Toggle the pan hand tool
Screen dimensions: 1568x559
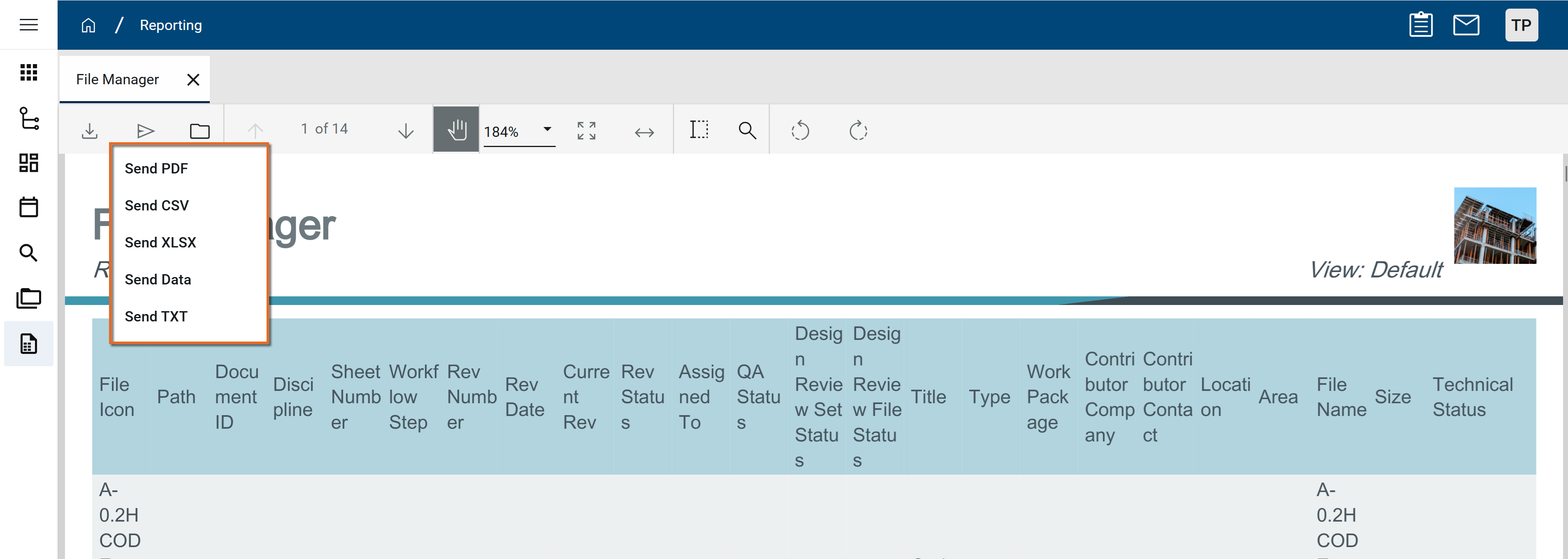[456, 129]
